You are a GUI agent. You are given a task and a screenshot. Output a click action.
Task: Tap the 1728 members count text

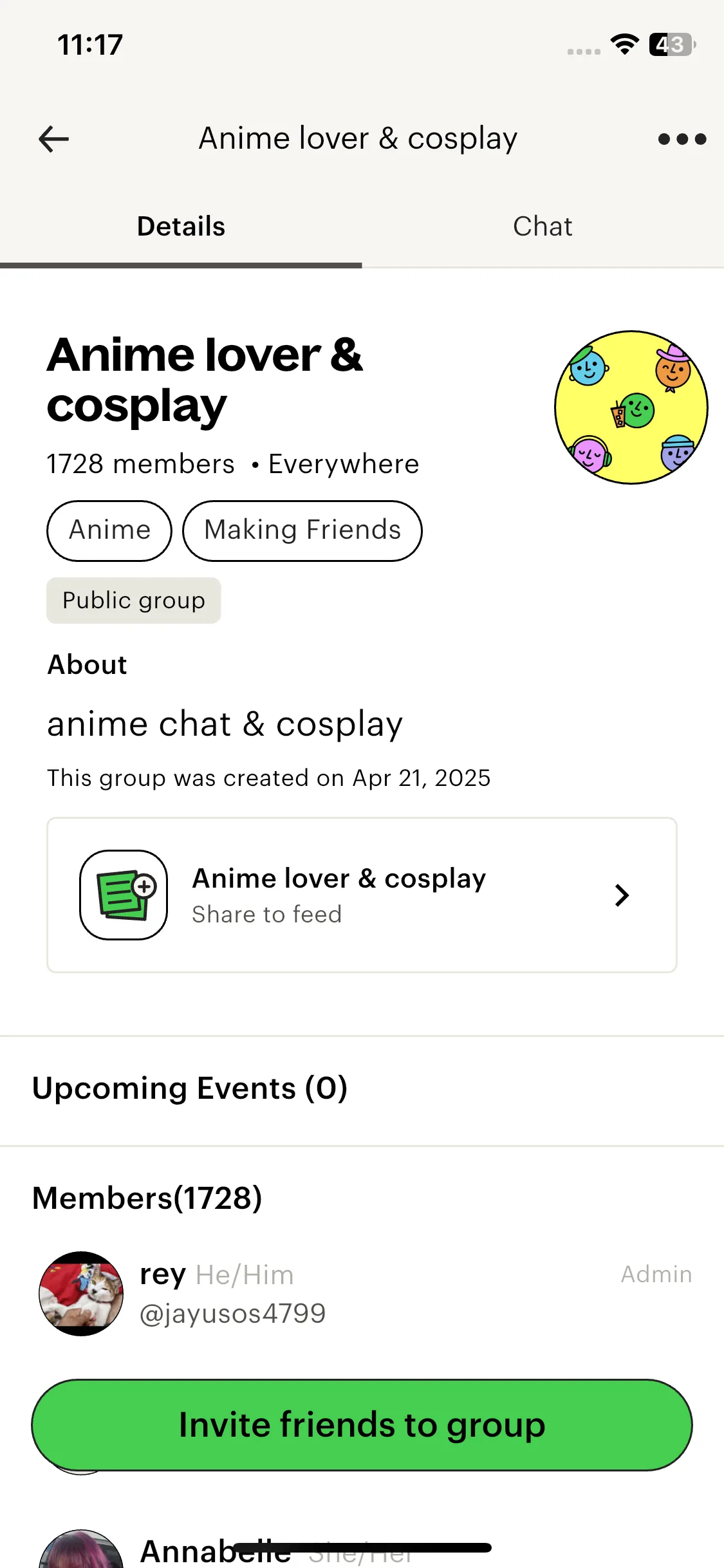click(x=141, y=464)
